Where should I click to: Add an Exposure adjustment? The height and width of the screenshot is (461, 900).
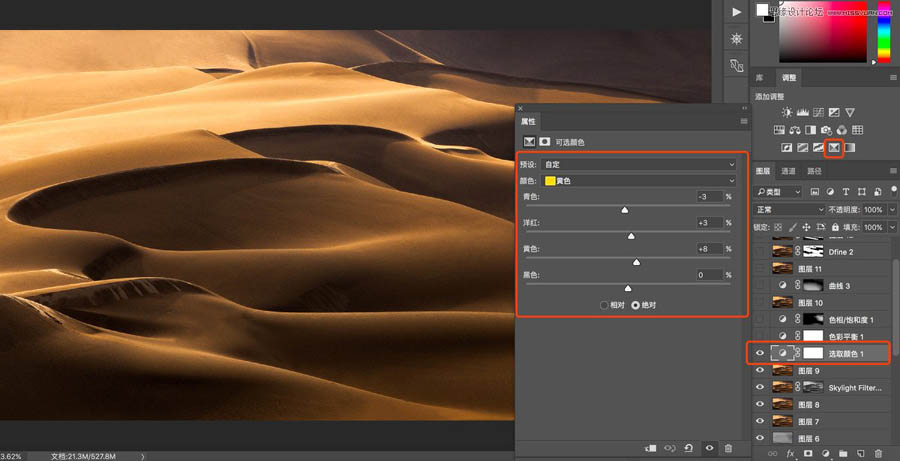pyautogui.click(x=834, y=113)
